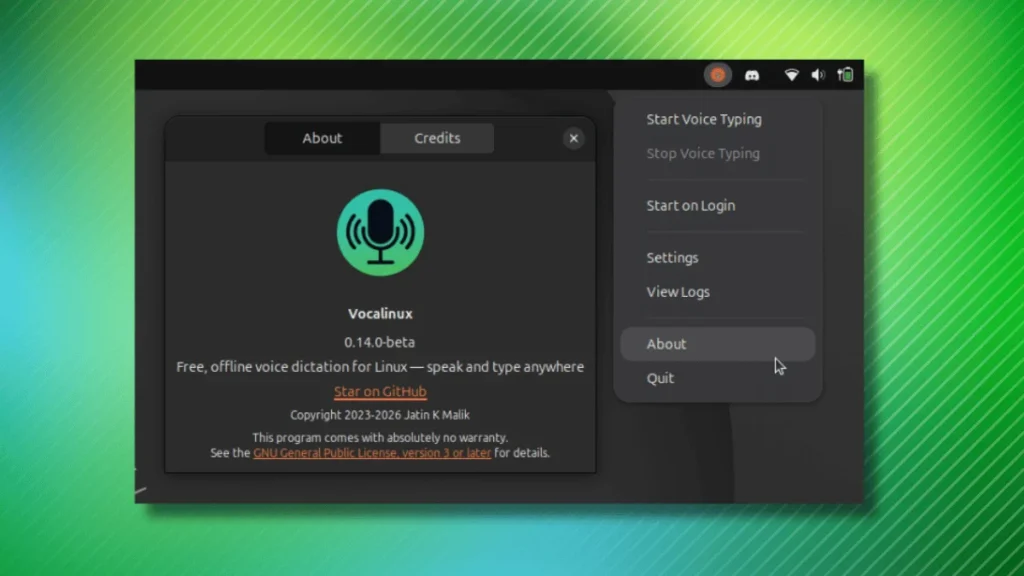Click the Vocalinux orange tray icon
Screen dimensions: 1024x576
pos(717,75)
